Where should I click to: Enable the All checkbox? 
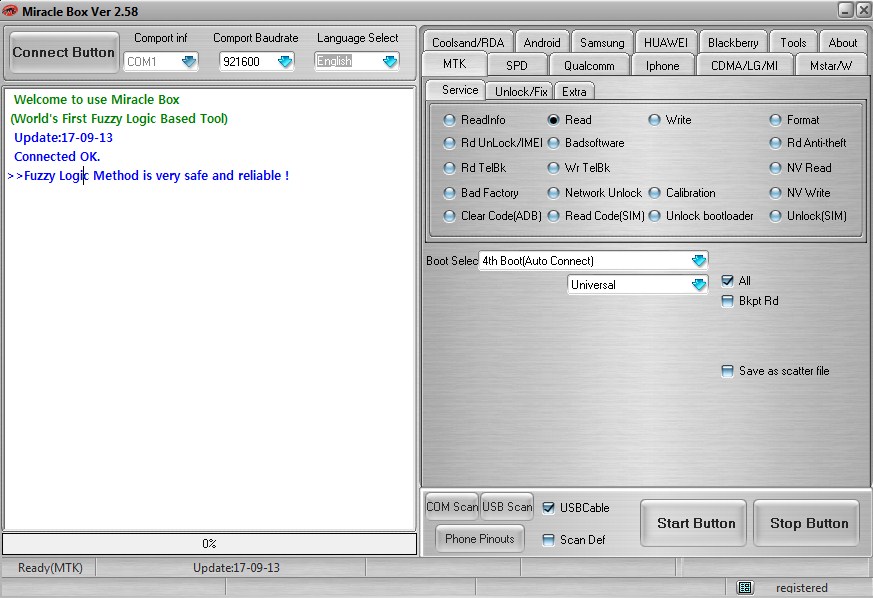coord(728,281)
